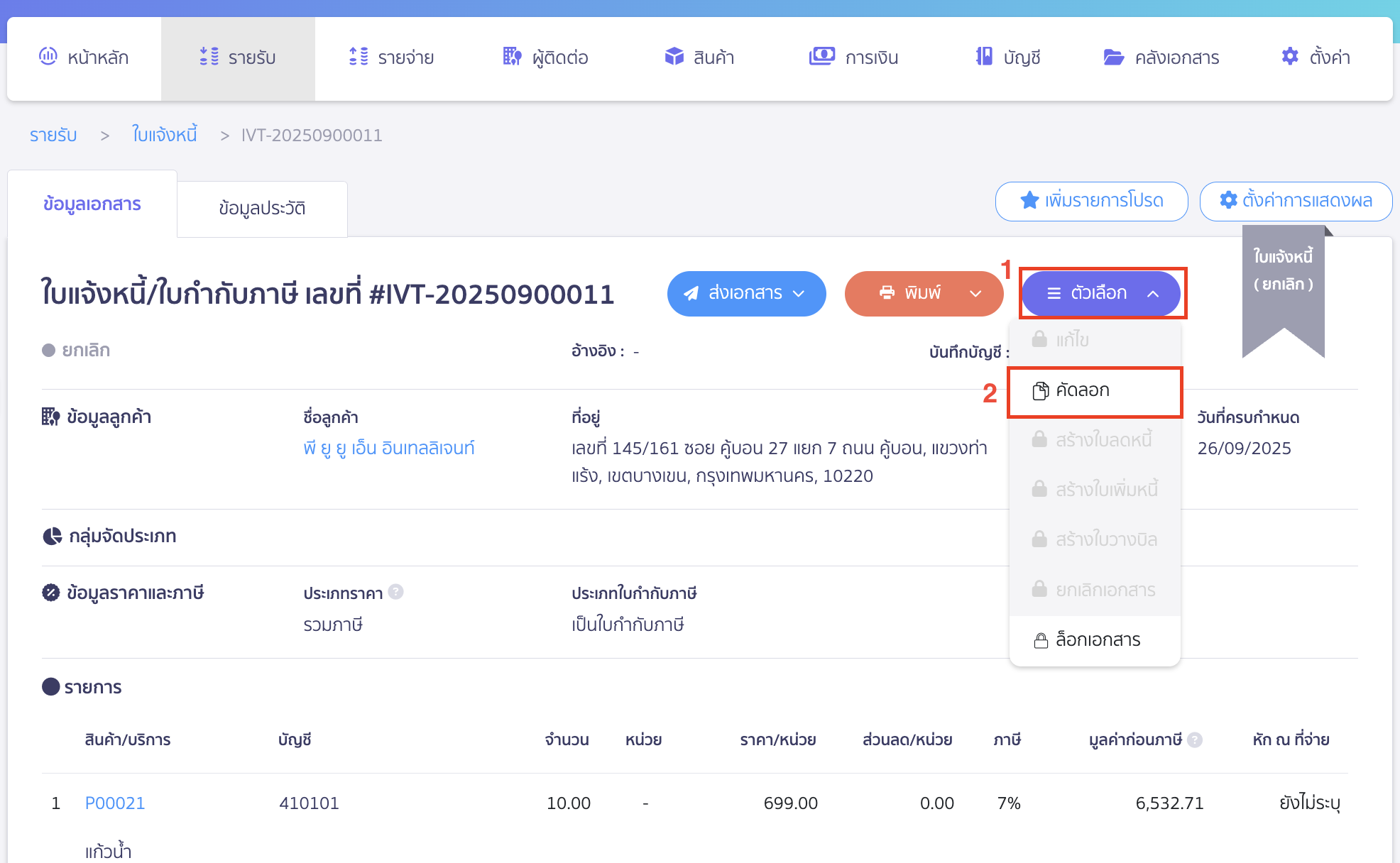Click the info icon beside มูลค่าก่อนภาษี column

tap(1197, 740)
